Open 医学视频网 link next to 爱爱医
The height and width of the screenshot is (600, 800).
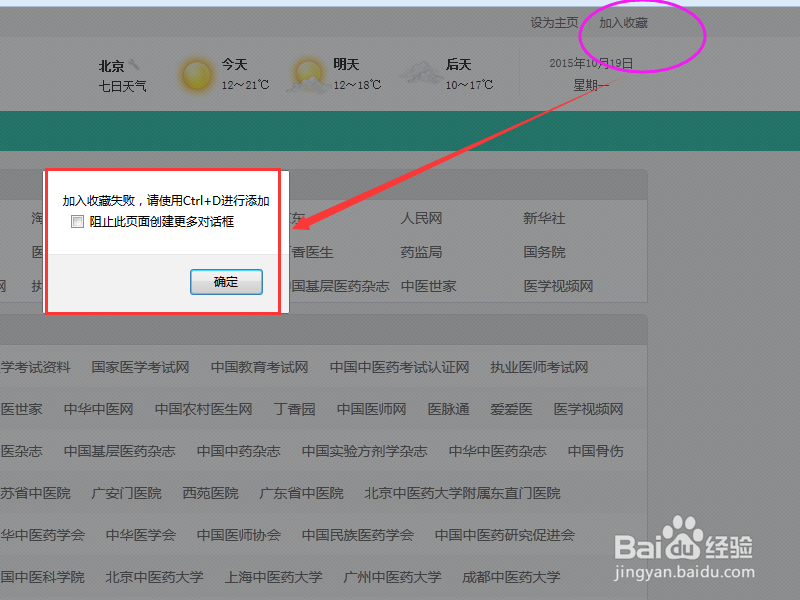pyautogui.click(x=588, y=409)
